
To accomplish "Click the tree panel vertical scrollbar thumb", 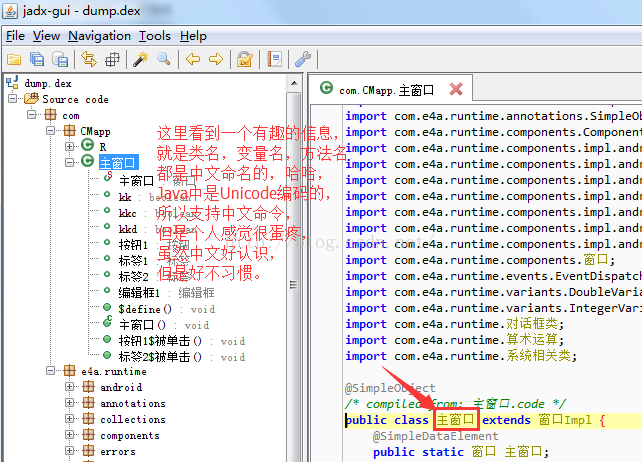I will (294, 283).
